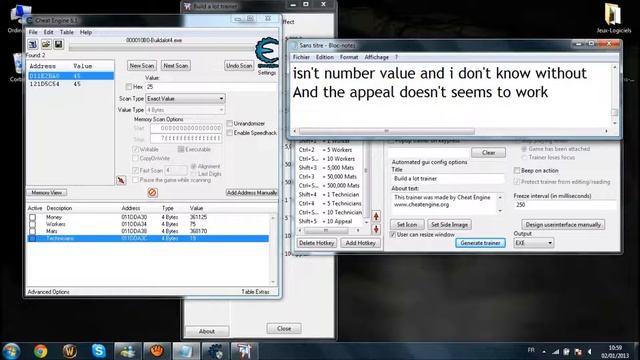This screenshot has width=640, height=360.
Task: Open Skype from the taskbar
Action: click(x=98, y=351)
